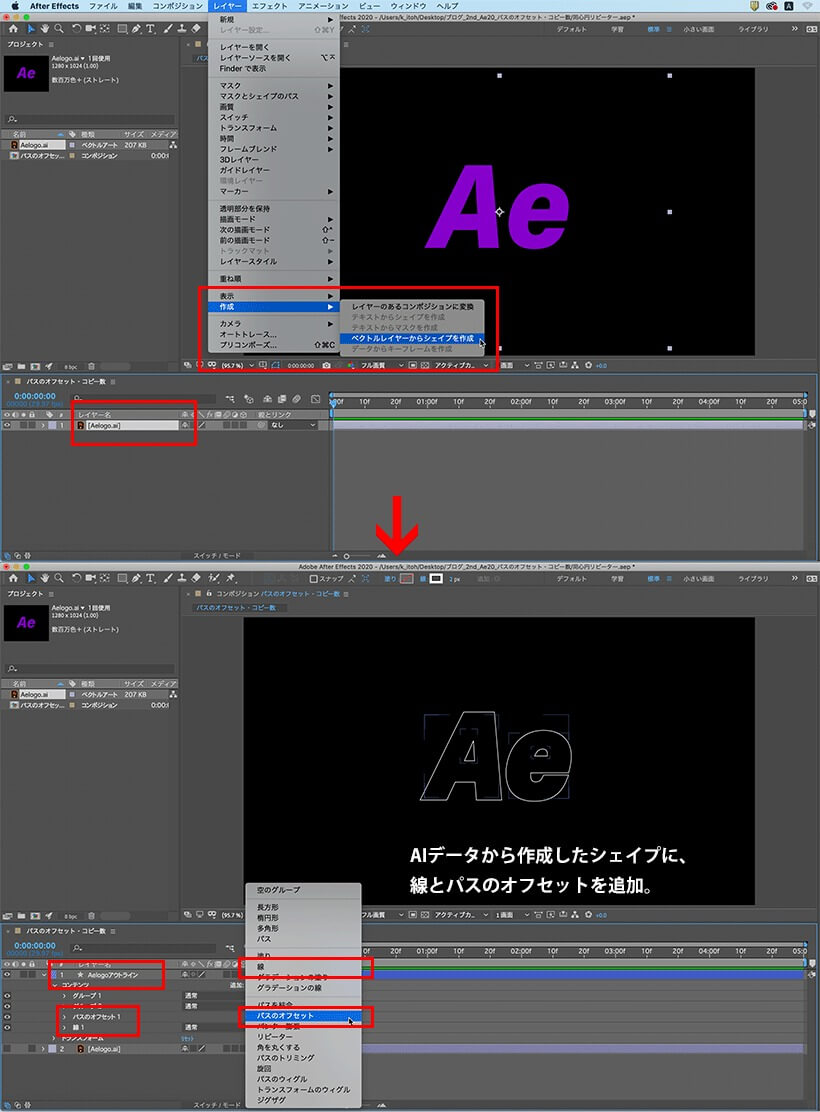The height and width of the screenshot is (1112, 820).
Task: Open 1画面 view layout dropdown in lower viewer
Action: coord(511,915)
